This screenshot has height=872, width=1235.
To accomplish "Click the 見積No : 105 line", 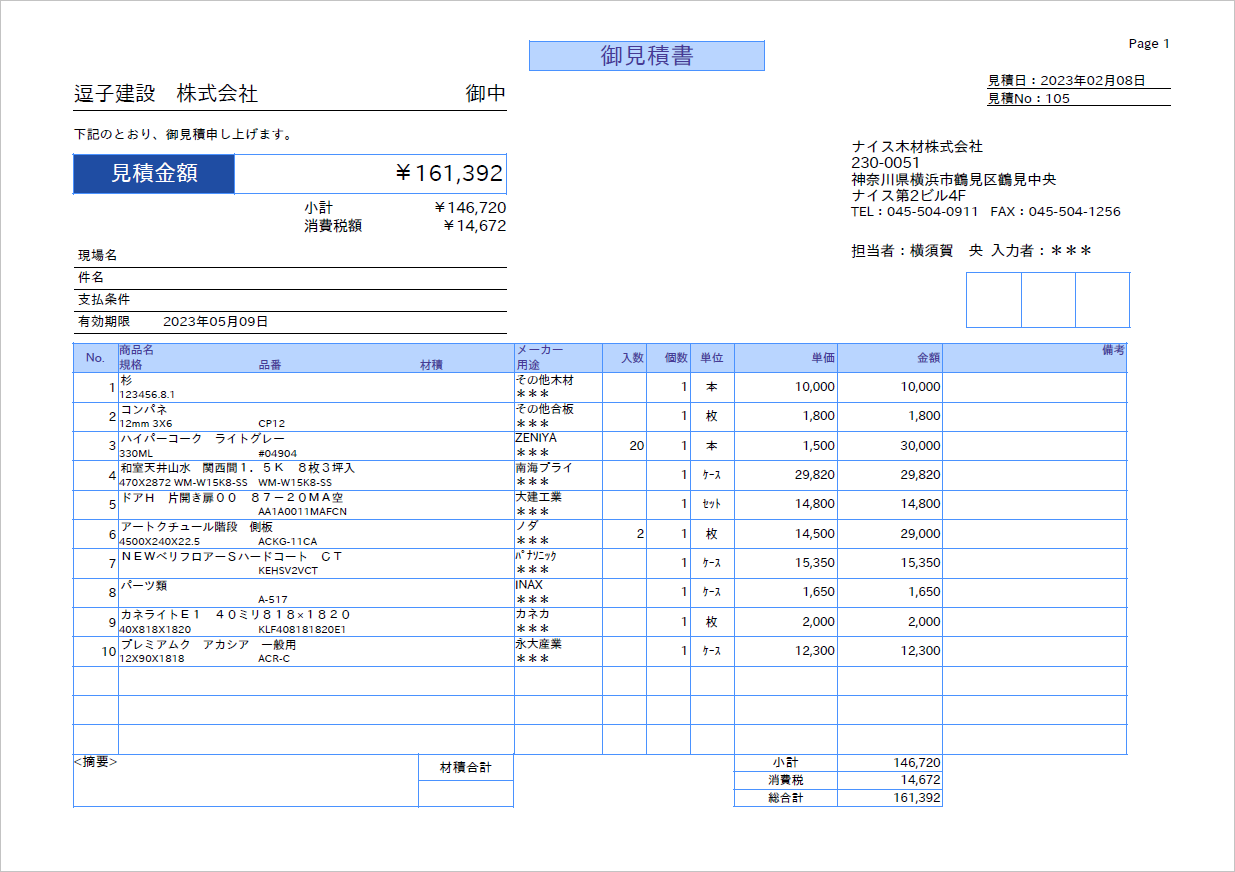I will coord(1029,98).
